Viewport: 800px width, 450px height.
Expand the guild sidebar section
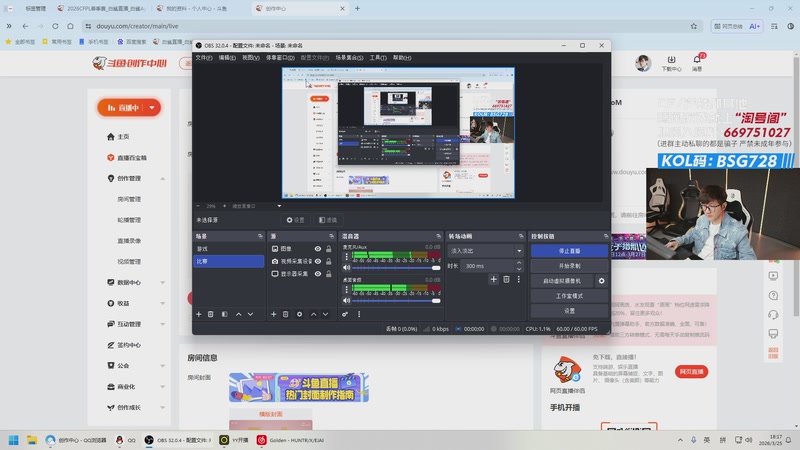pos(163,366)
